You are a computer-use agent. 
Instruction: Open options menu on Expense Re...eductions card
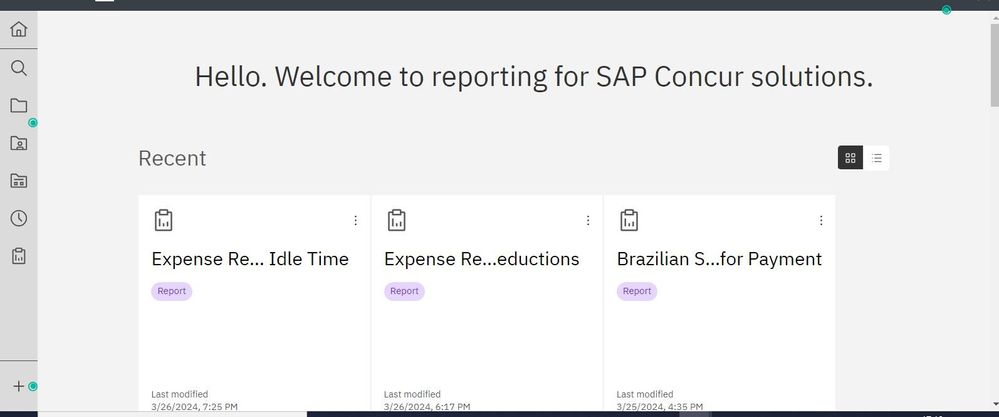tap(588, 220)
